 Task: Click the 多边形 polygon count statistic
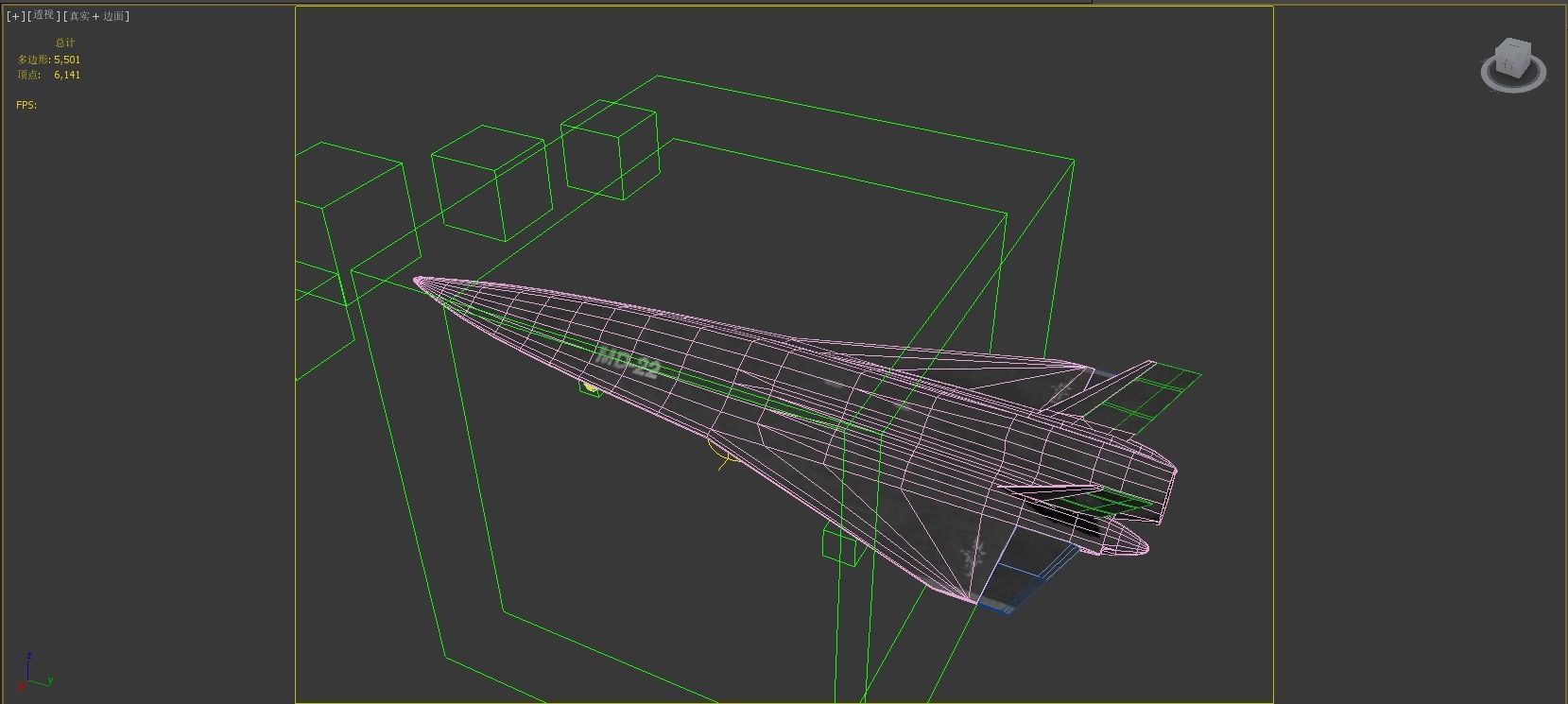tap(48, 60)
